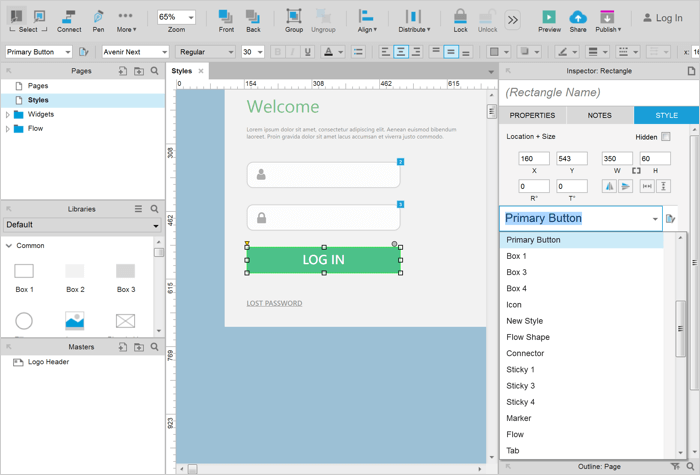Image resolution: width=700 pixels, height=475 pixels.
Task: Align text to top vertically
Action: 436,52
